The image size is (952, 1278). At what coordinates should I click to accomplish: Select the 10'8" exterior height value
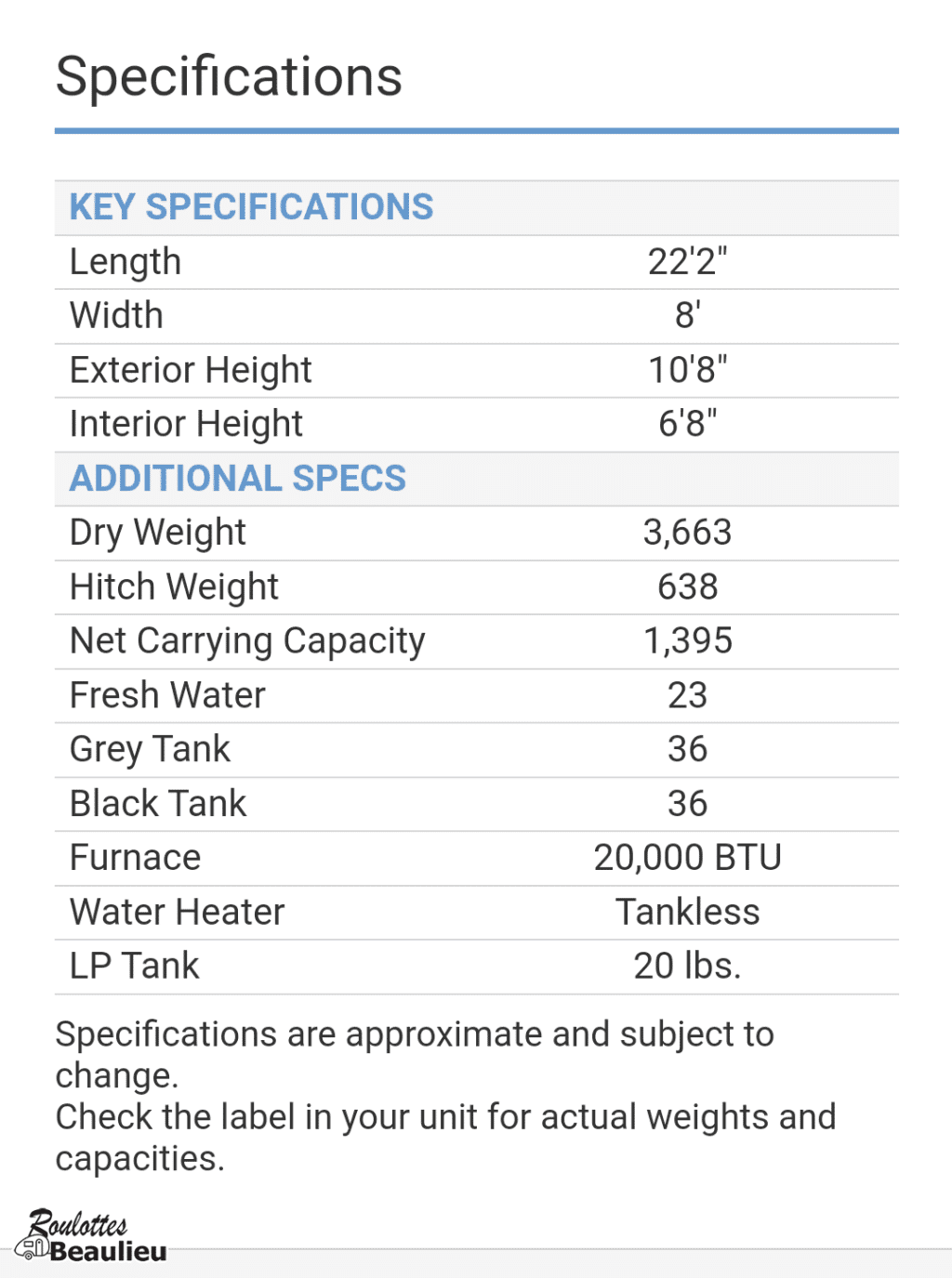pyautogui.click(x=687, y=370)
